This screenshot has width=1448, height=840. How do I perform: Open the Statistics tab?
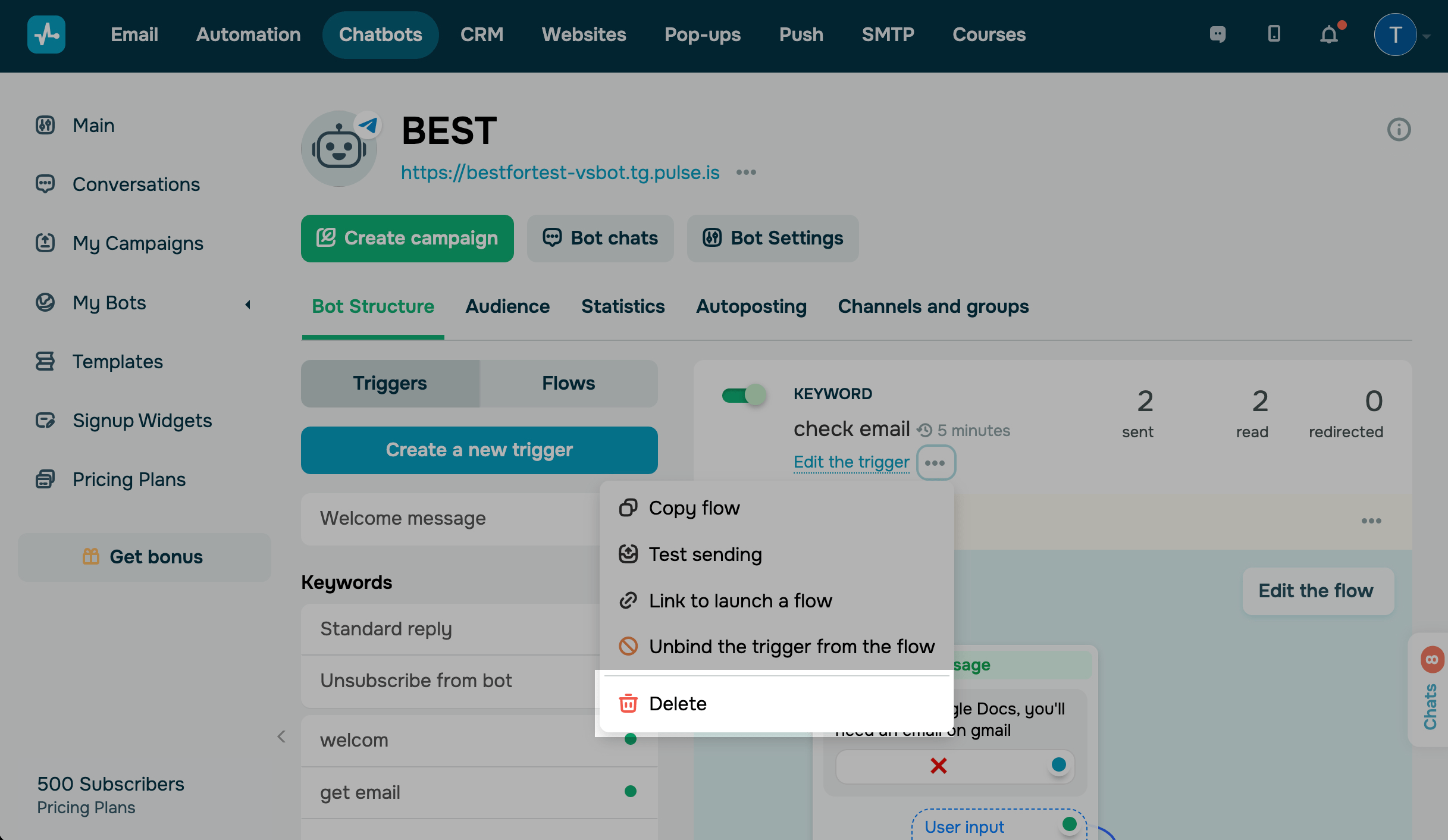622,306
